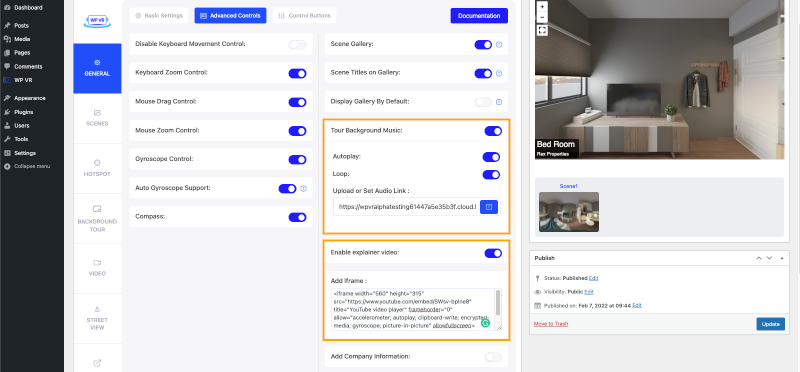Screen dimensions: 800x372
Task: Click the Grammarly icon in iframe textarea
Action: click(x=485, y=323)
